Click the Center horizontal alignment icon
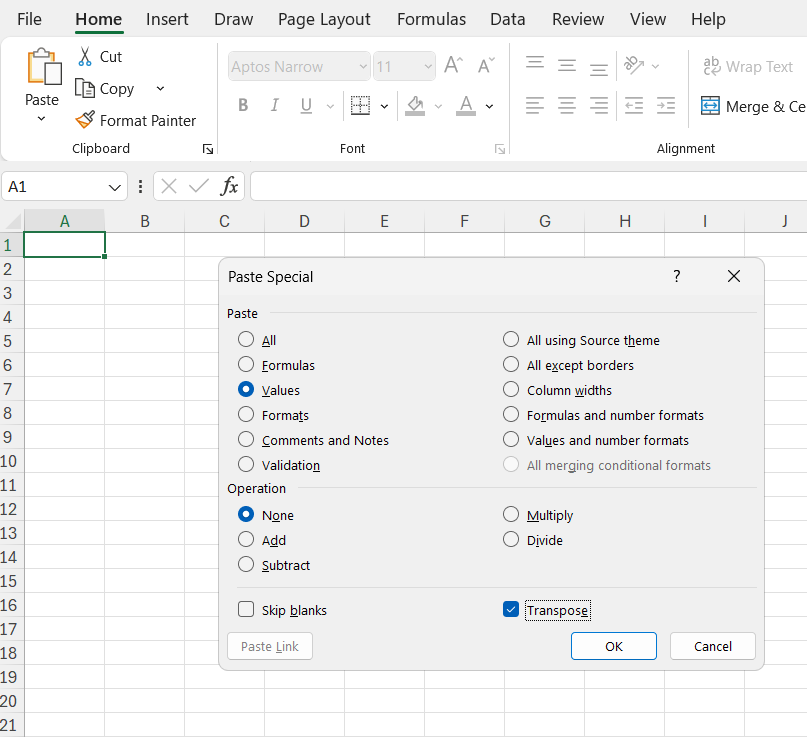 tap(567, 106)
